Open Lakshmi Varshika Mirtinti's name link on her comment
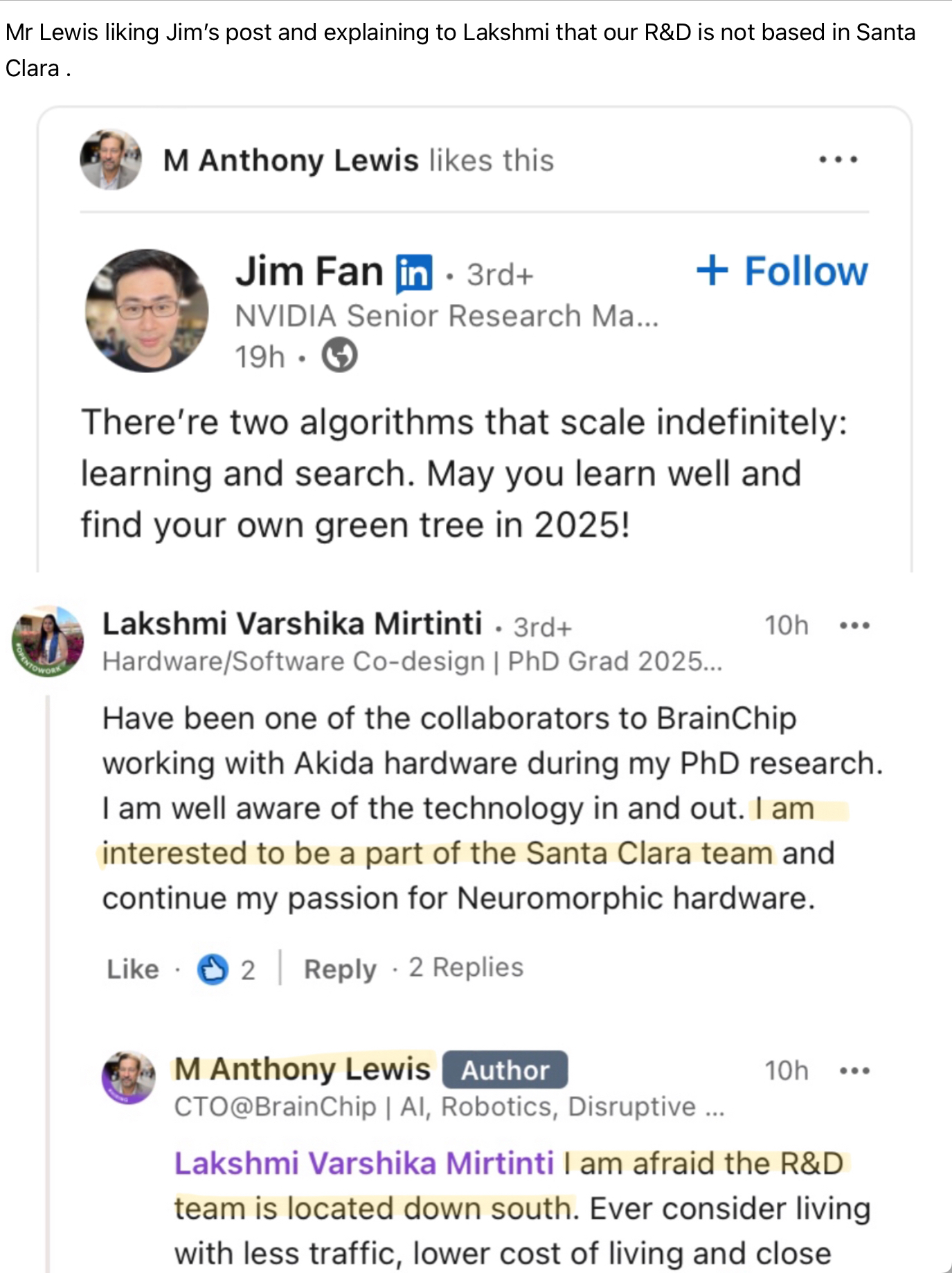Screen dimensions: 952x1273 point(292,624)
